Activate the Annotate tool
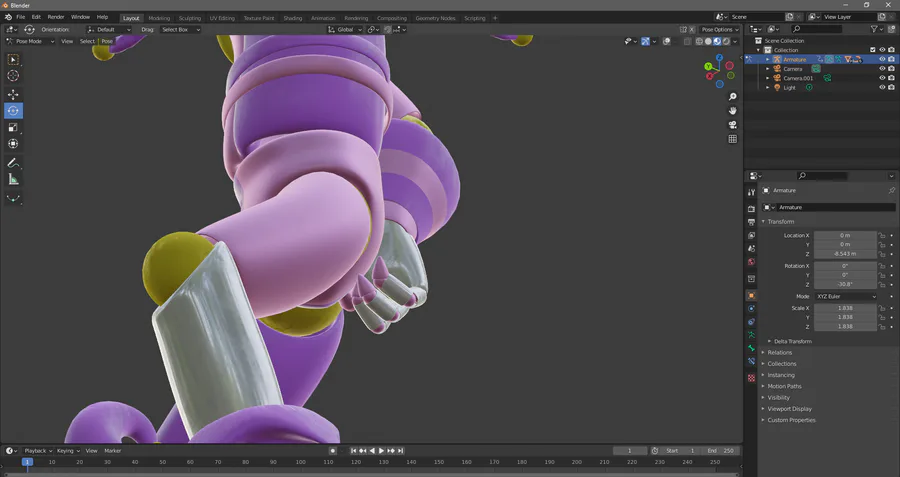The width and height of the screenshot is (900, 477). click(x=13, y=163)
